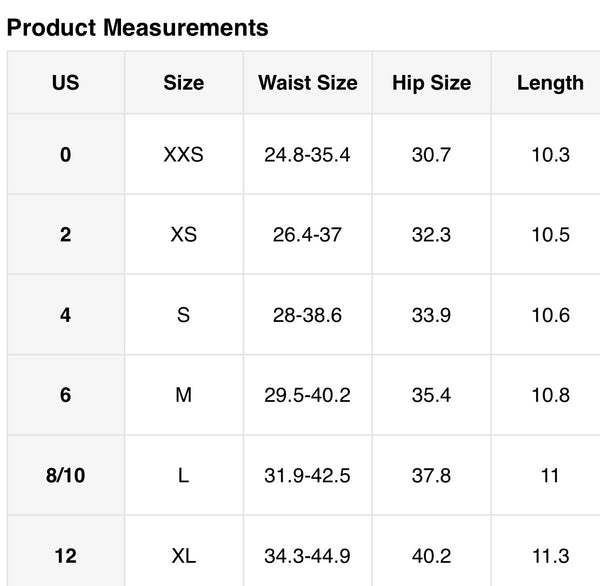Image resolution: width=600 pixels, height=586 pixels.
Task: Click waist value 31.9-42.5
Action: [307, 475]
